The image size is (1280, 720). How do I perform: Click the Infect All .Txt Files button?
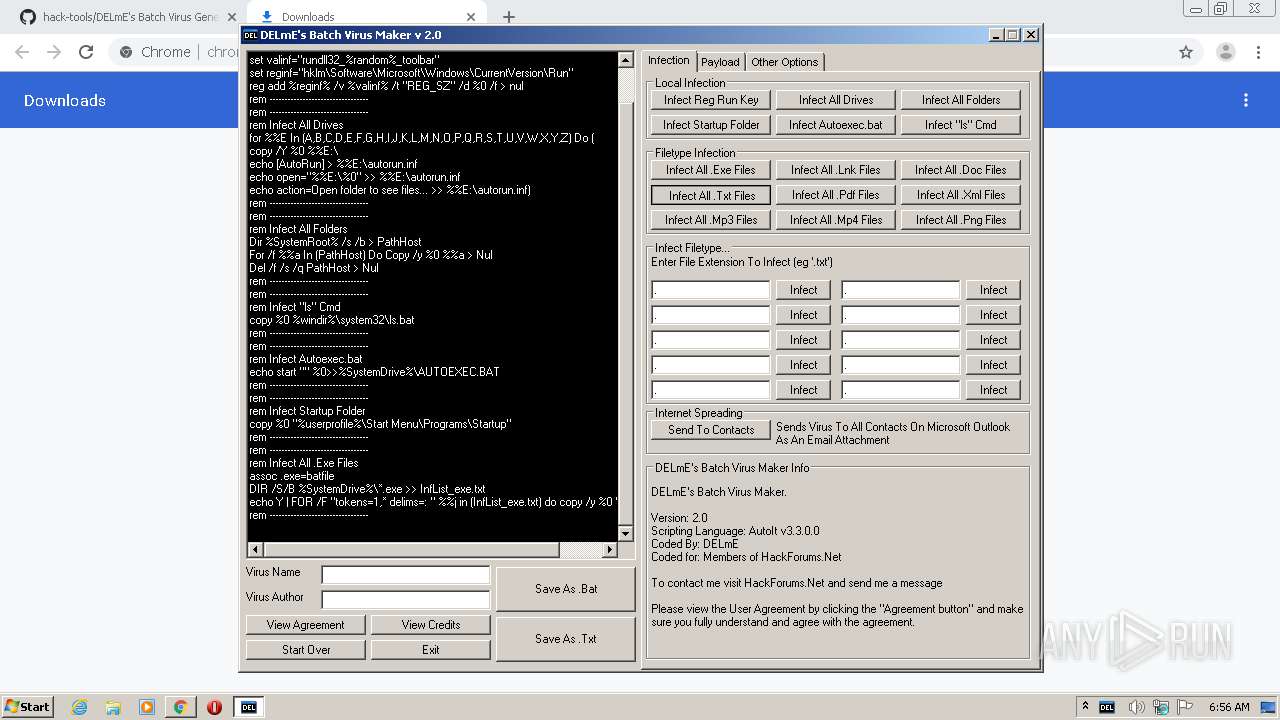[711, 195]
